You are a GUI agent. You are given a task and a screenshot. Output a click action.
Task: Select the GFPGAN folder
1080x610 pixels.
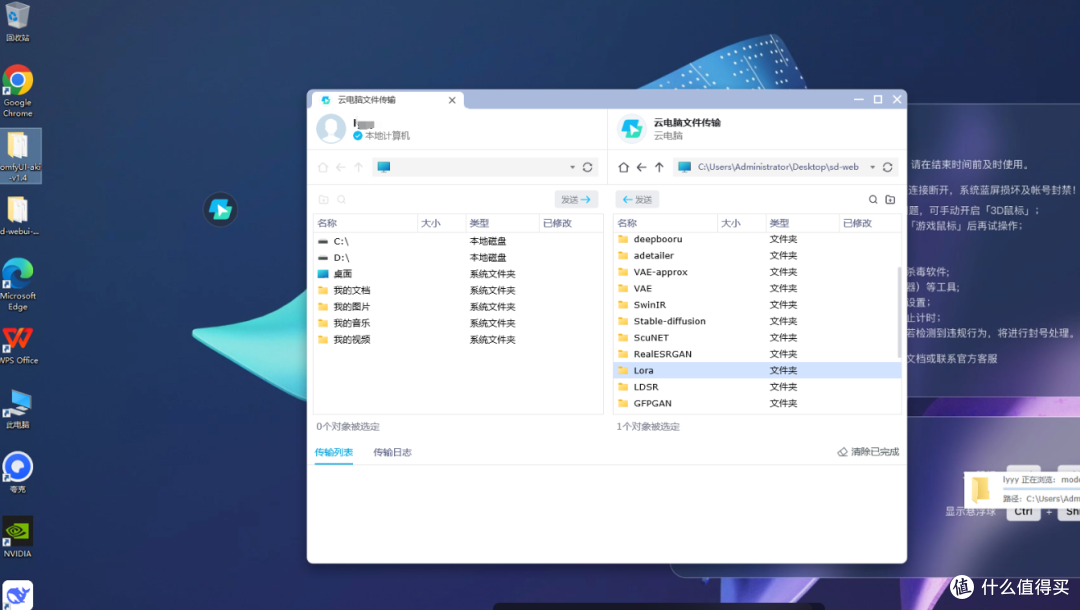(756, 403)
